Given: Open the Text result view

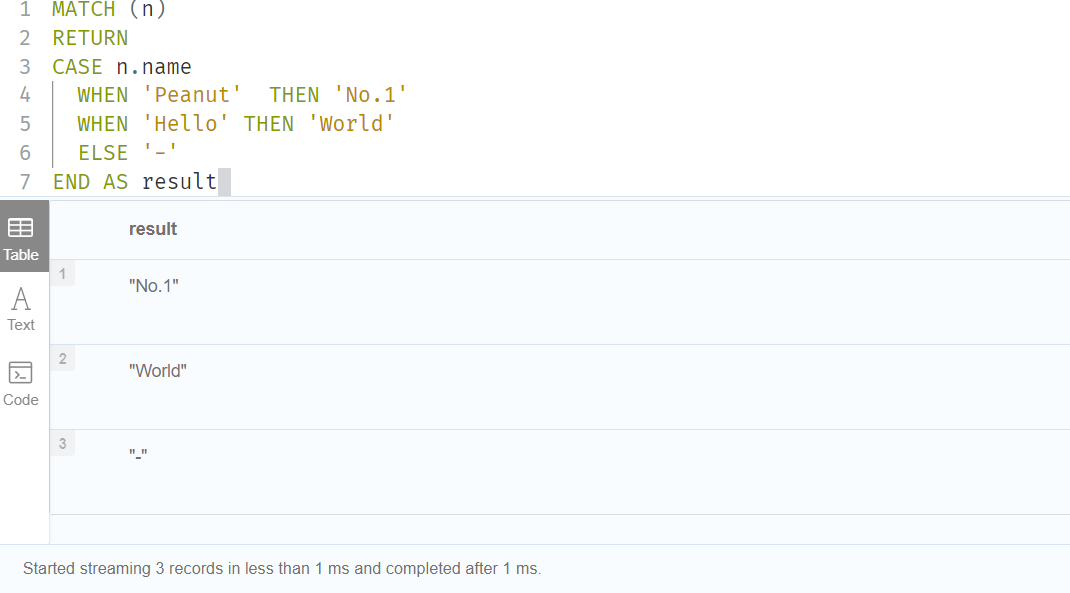Looking at the screenshot, I should coord(21,309).
